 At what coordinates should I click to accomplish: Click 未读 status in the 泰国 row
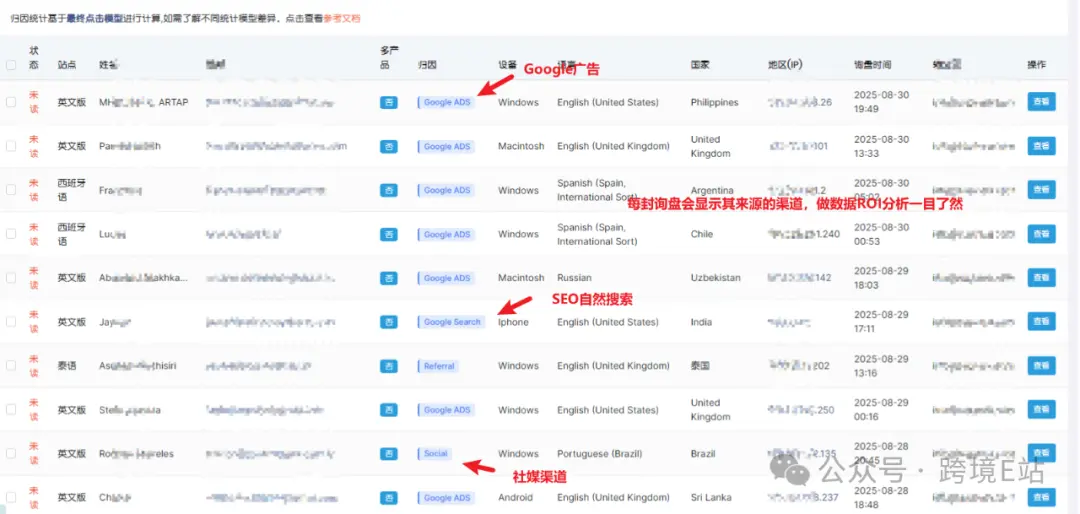tap(34, 366)
